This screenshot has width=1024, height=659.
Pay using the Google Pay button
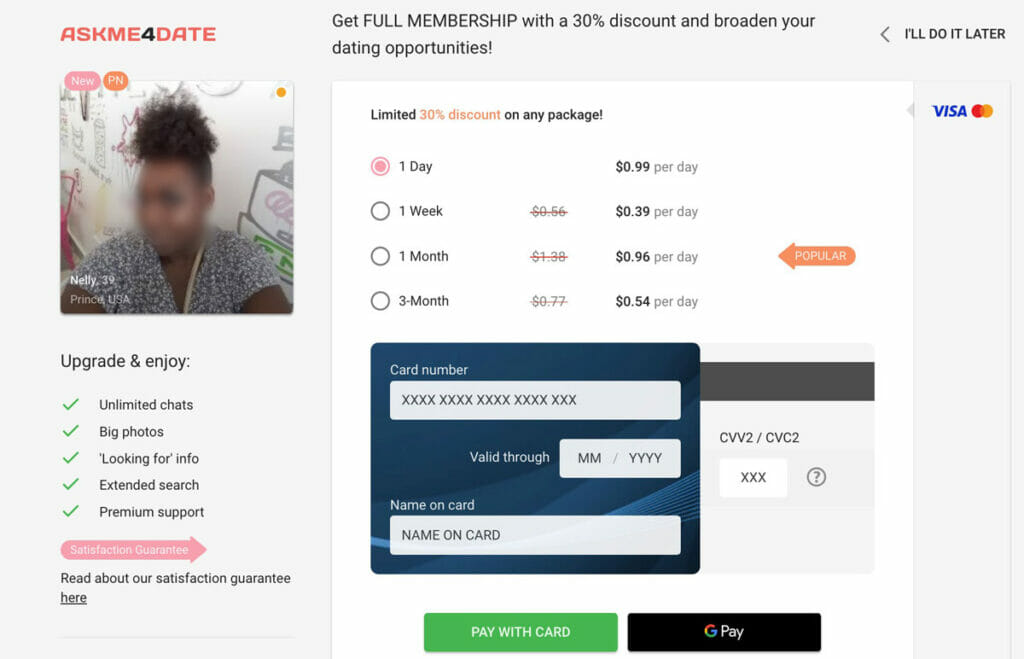tap(724, 632)
